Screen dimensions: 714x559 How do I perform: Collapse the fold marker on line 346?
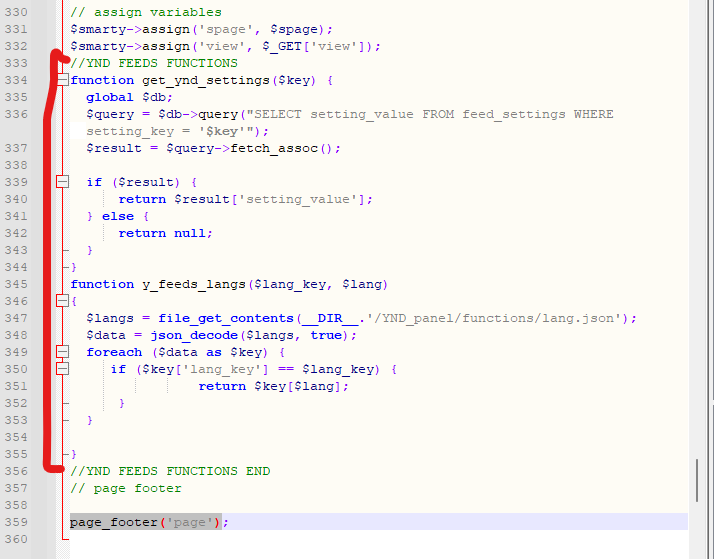pyautogui.click(x=62, y=300)
